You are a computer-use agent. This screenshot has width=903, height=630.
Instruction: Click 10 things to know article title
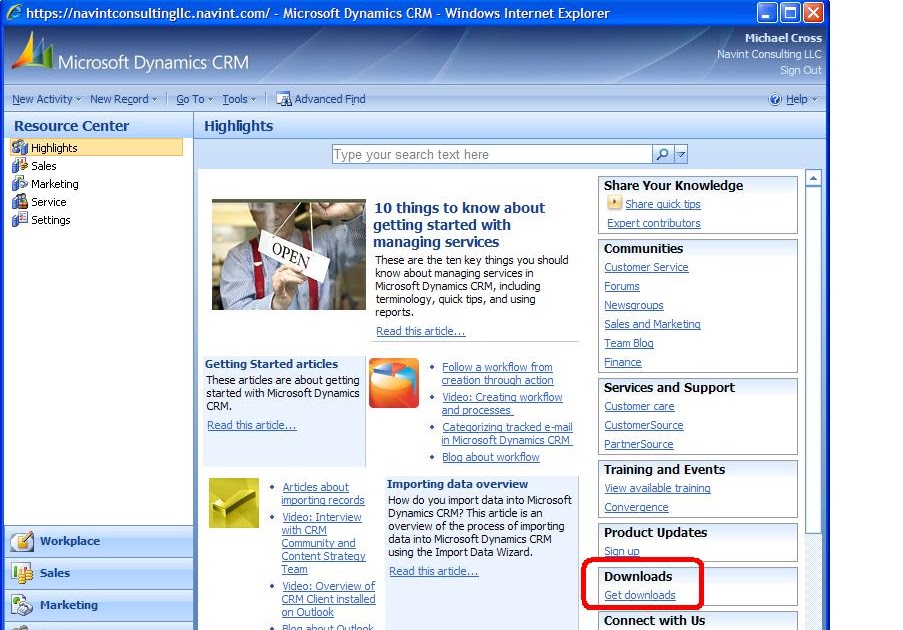tap(459, 225)
